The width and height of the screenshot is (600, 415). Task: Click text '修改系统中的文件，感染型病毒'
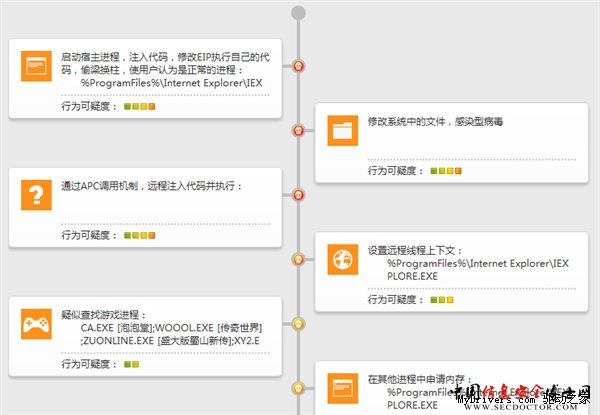(435, 122)
